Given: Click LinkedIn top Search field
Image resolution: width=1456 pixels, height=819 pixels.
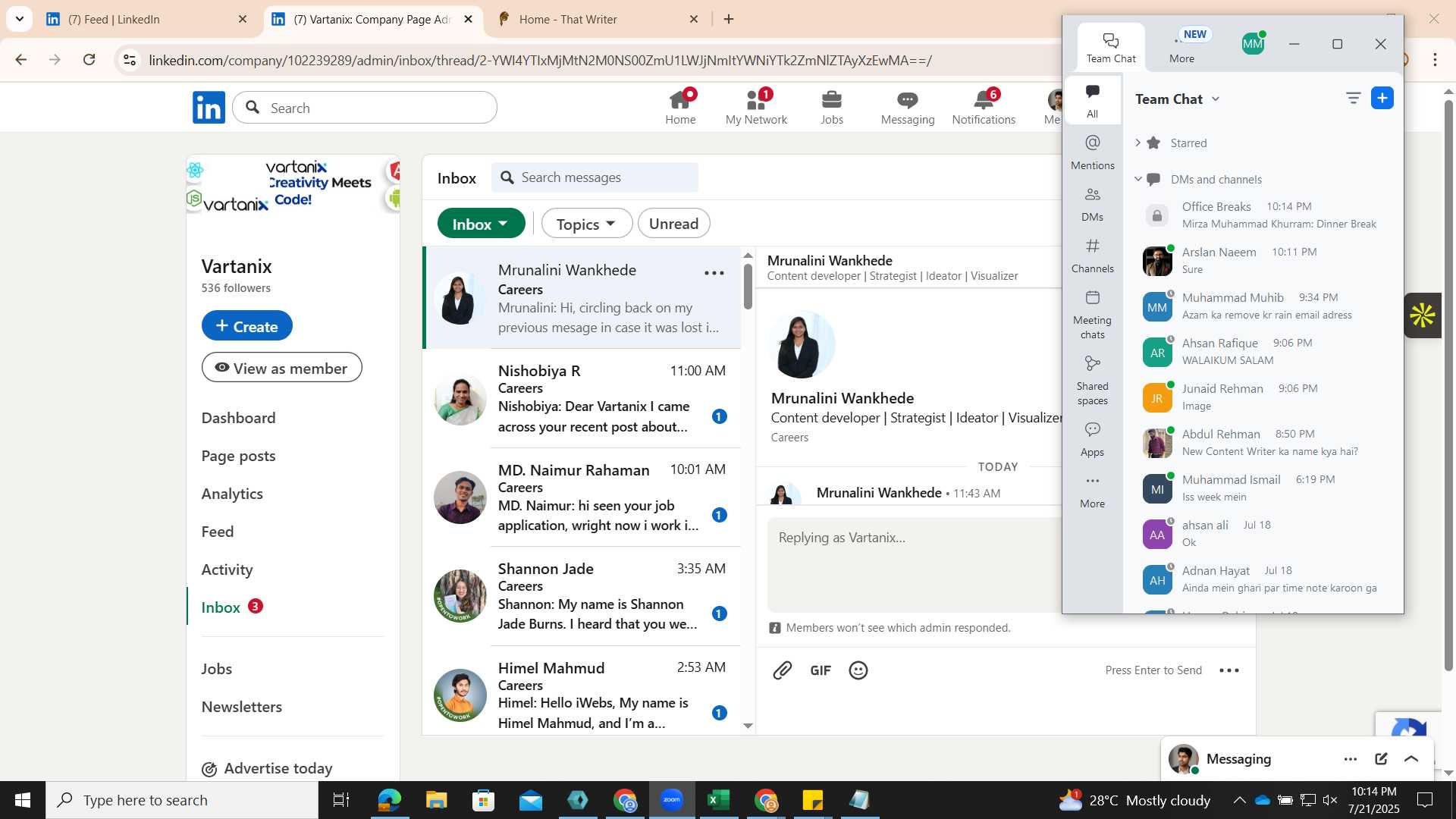Looking at the screenshot, I should coord(365,108).
